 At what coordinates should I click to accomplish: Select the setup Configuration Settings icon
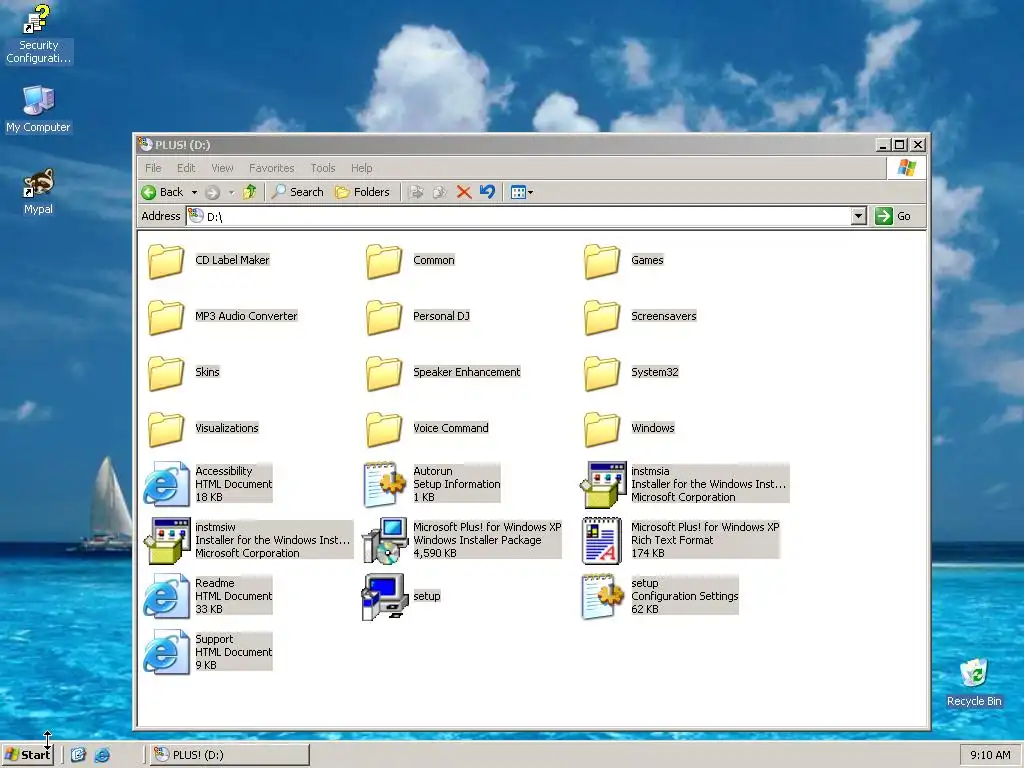point(601,596)
